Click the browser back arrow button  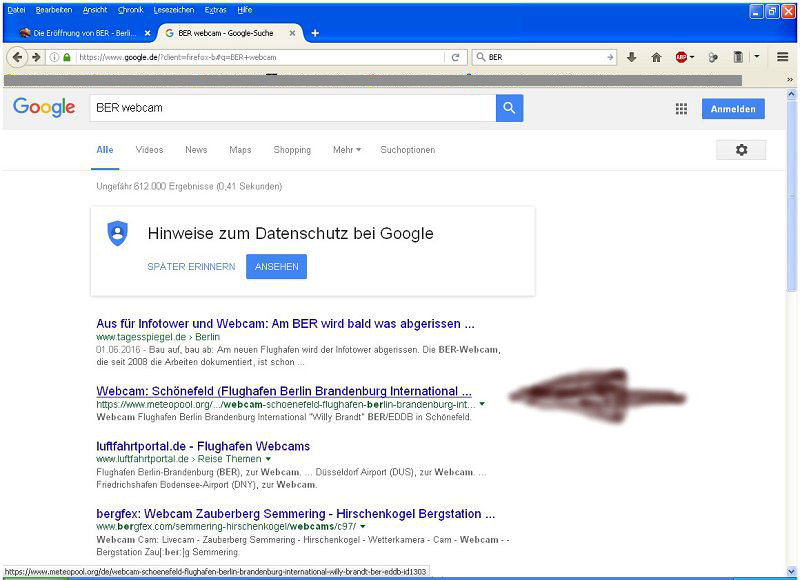(17, 57)
